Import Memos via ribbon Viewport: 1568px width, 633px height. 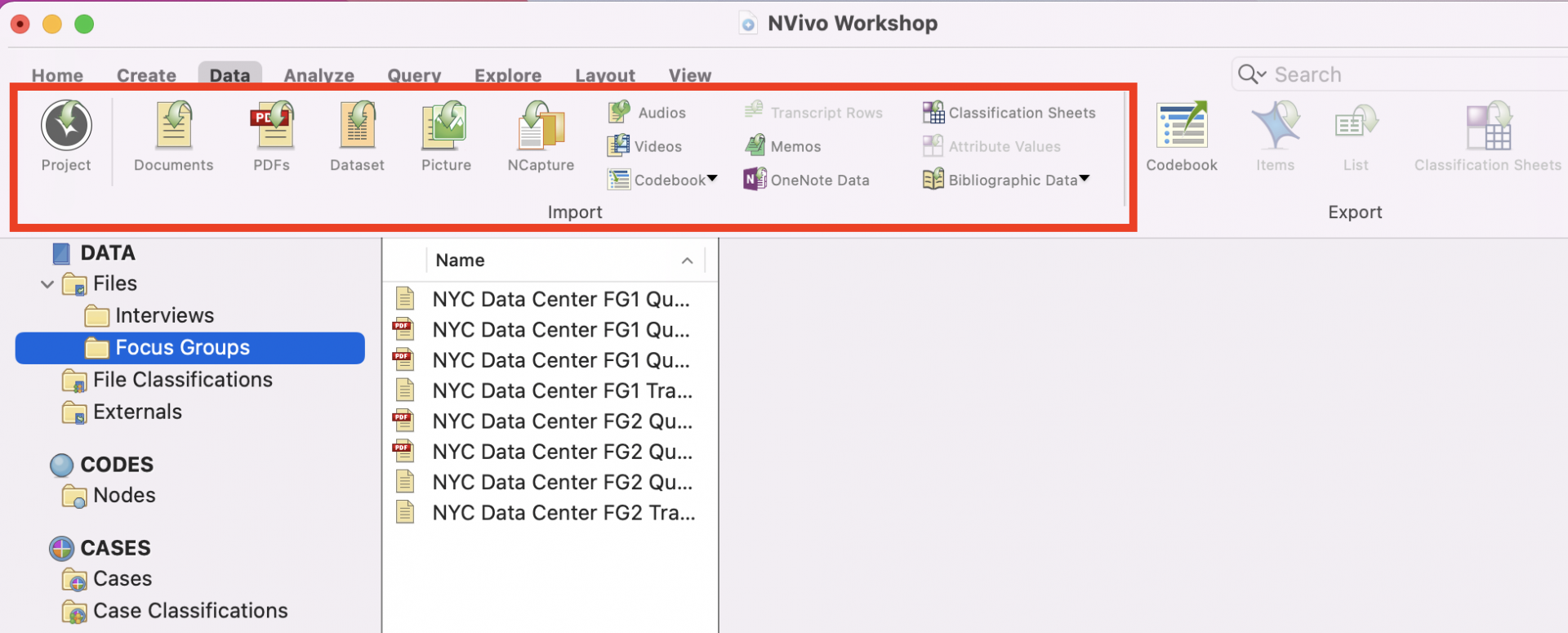coord(782,146)
